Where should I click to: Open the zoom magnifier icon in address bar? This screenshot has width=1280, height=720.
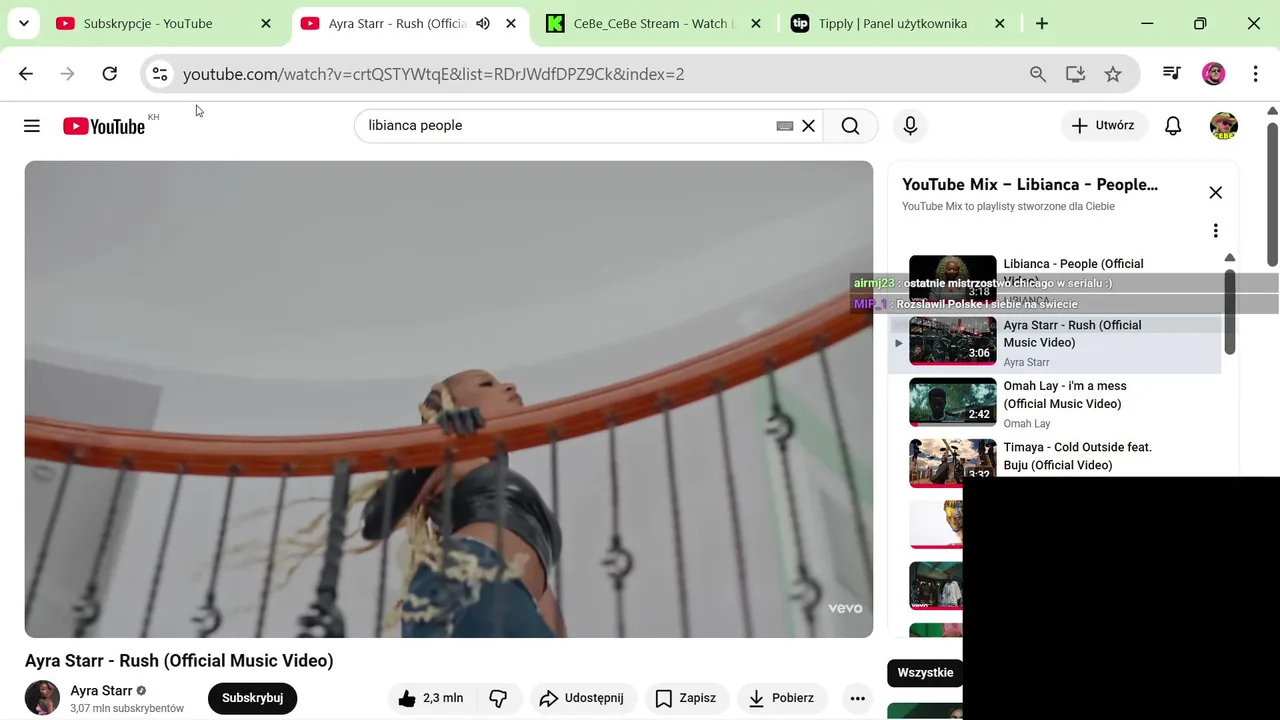click(1038, 74)
